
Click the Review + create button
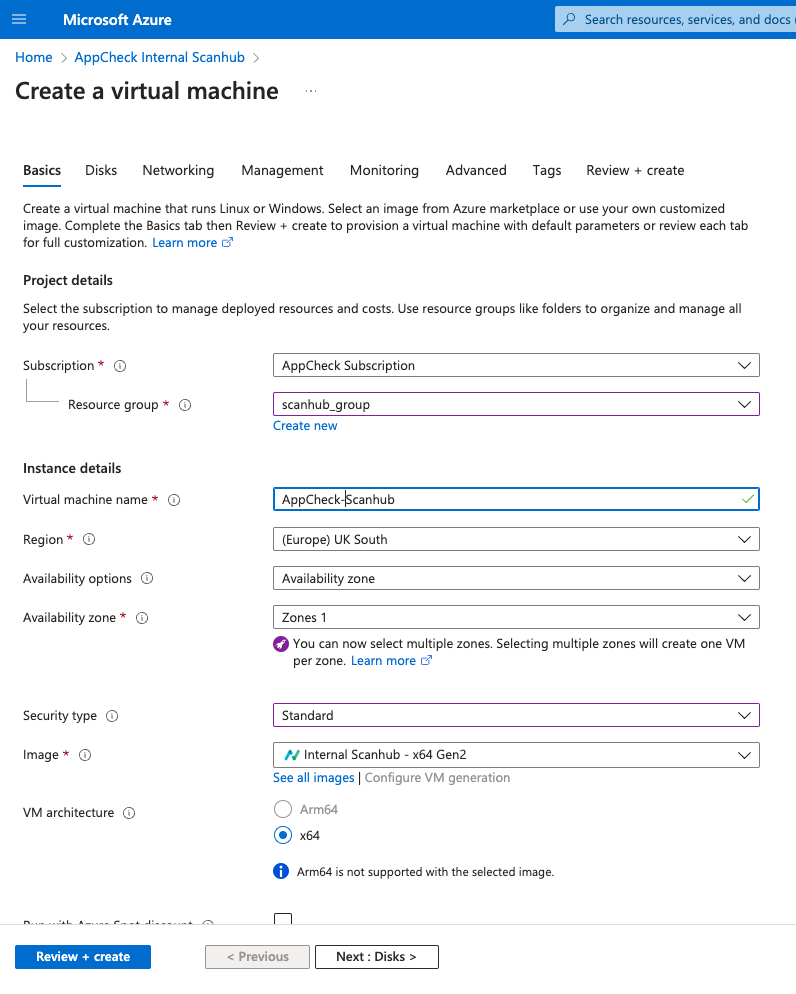[82, 957]
